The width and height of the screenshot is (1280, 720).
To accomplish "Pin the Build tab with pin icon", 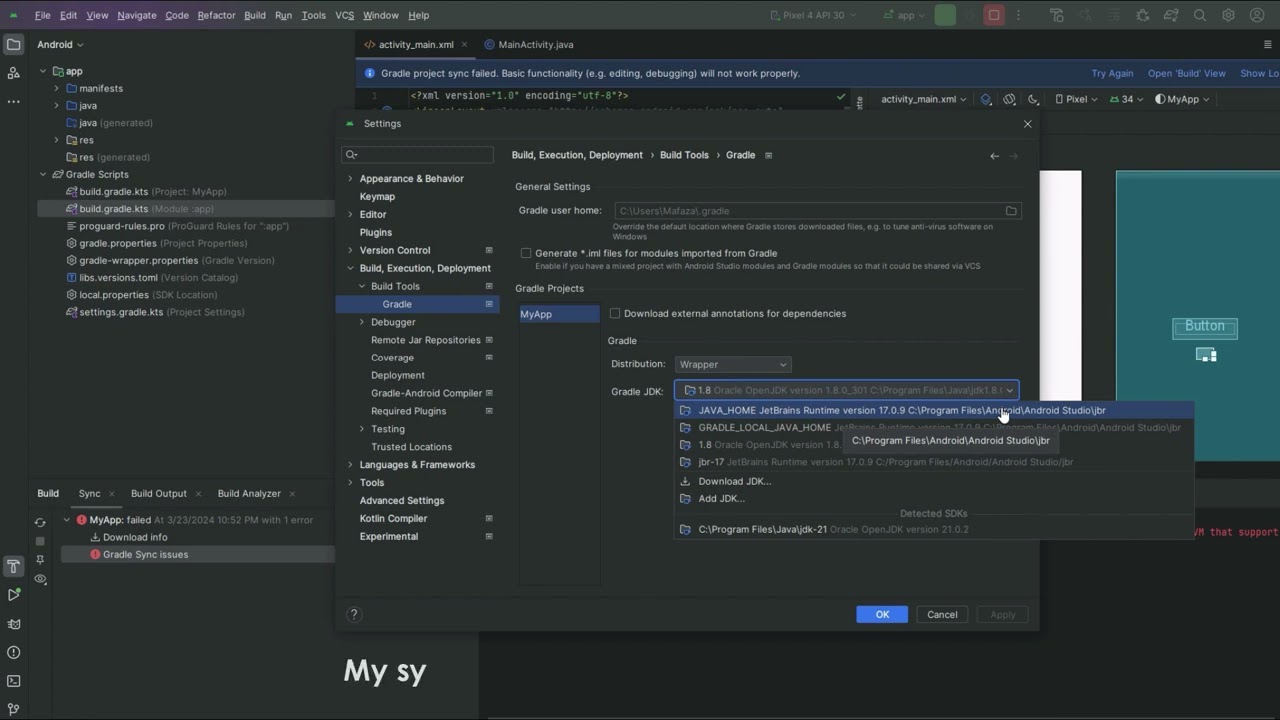I will [40, 560].
